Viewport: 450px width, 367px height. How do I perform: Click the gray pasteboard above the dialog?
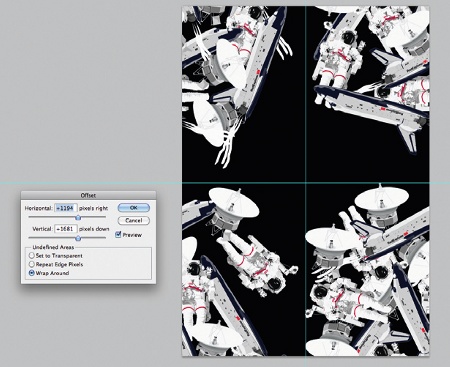click(x=88, y=93)
